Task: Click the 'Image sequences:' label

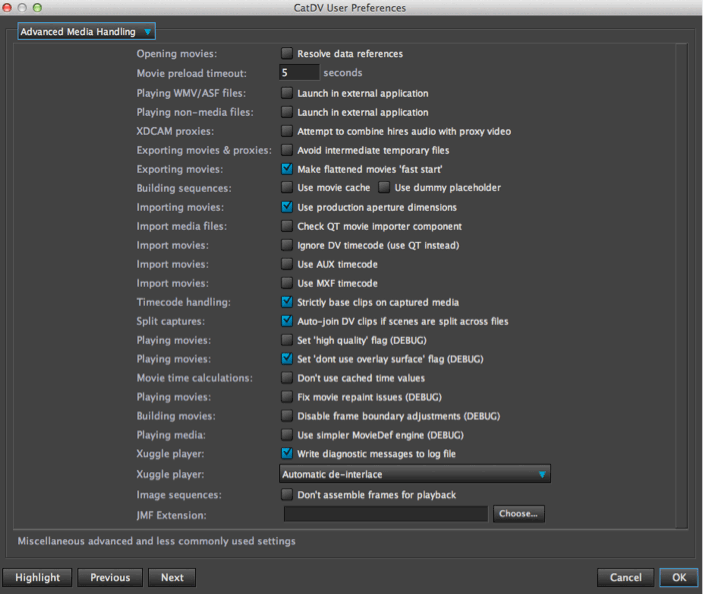Action: [179, 495]
